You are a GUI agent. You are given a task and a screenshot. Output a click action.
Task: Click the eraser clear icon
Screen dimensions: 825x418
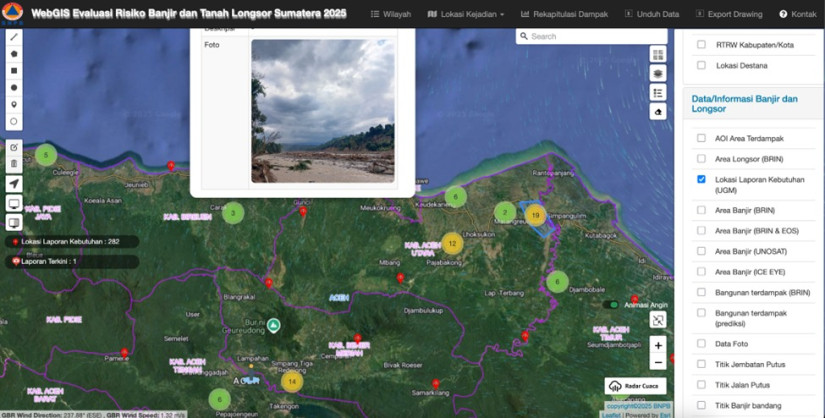(658, 112)
